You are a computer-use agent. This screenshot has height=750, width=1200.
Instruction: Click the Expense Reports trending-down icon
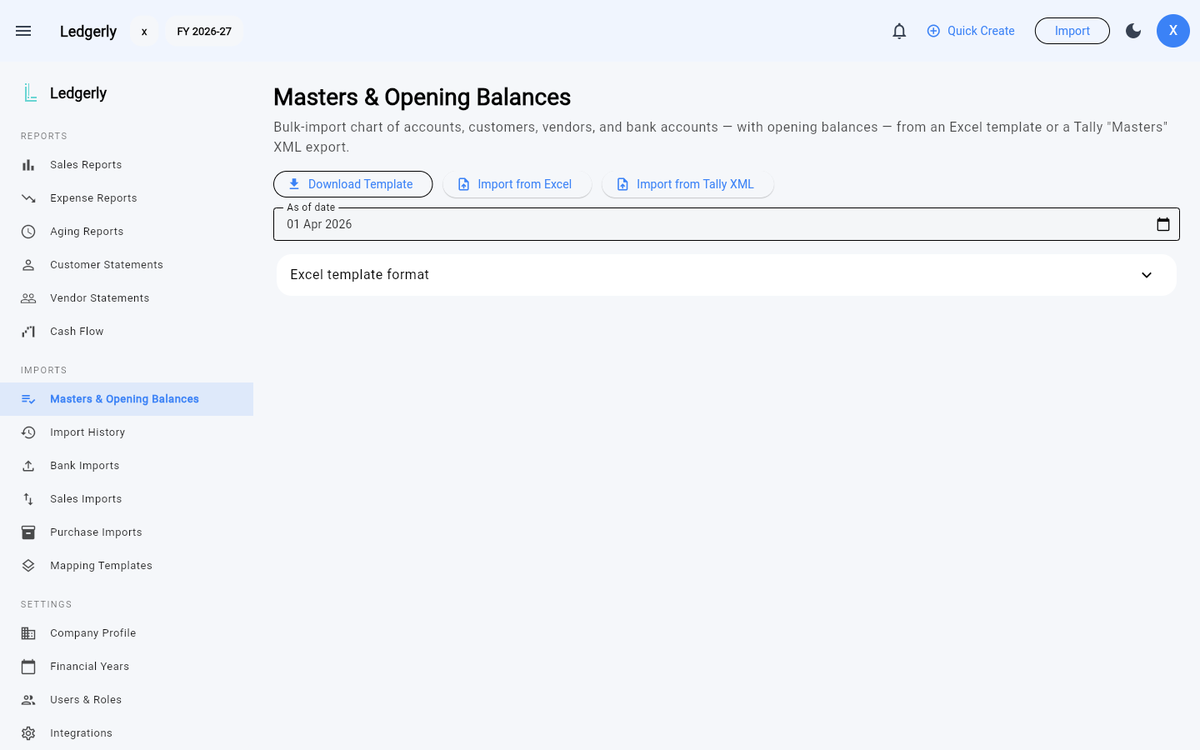(29, 198)
